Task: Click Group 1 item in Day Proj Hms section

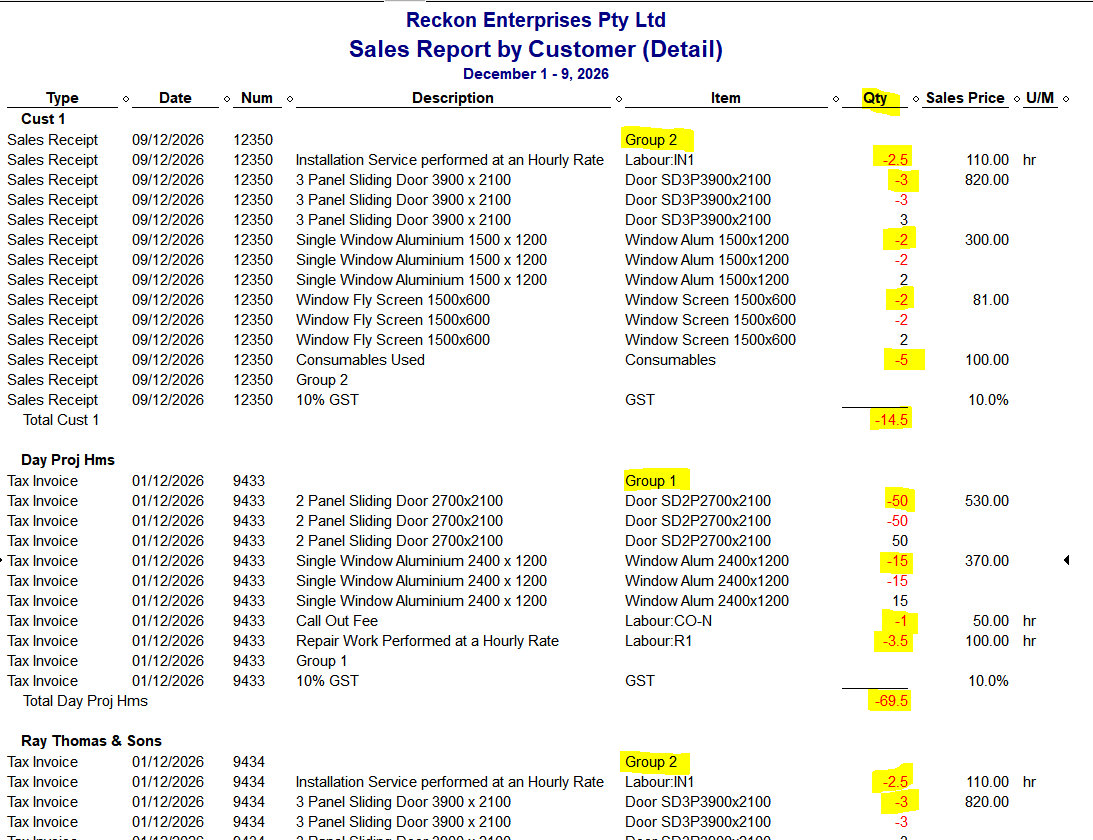Action: [650, 481]
